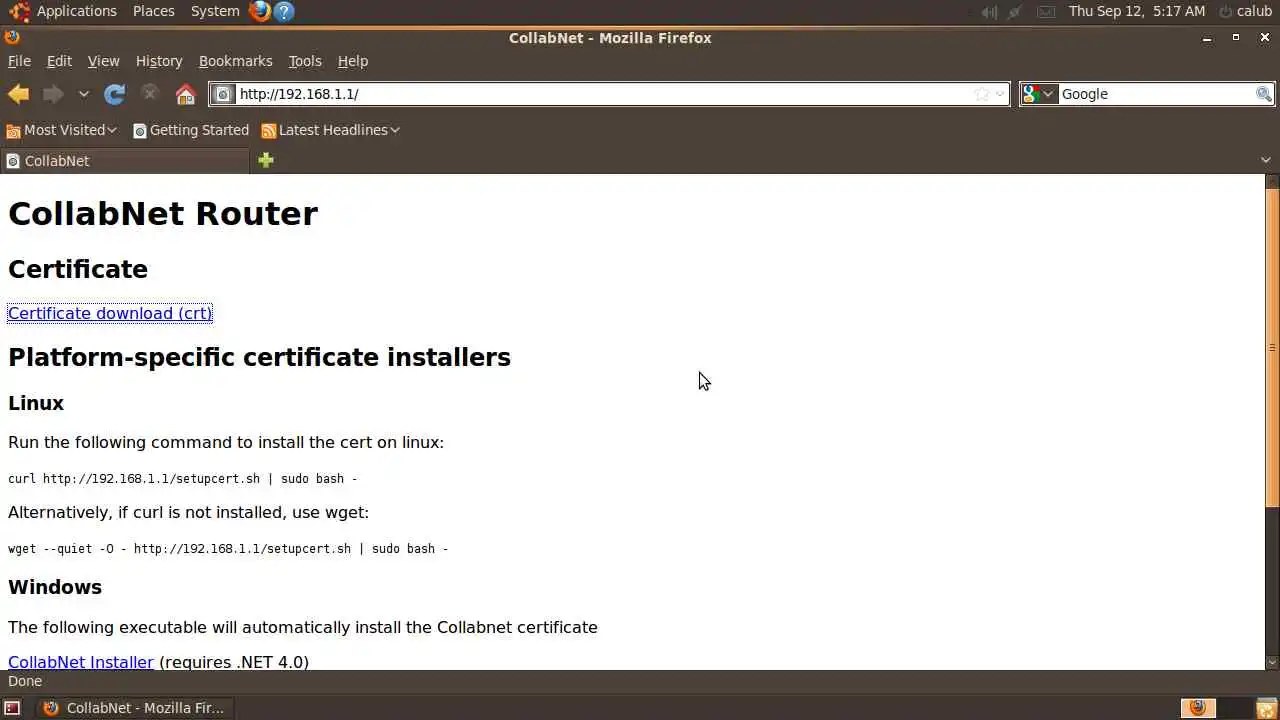Open the Help menu
The width and height of the screenshot is (1280, 720).
tap(352, 61)
